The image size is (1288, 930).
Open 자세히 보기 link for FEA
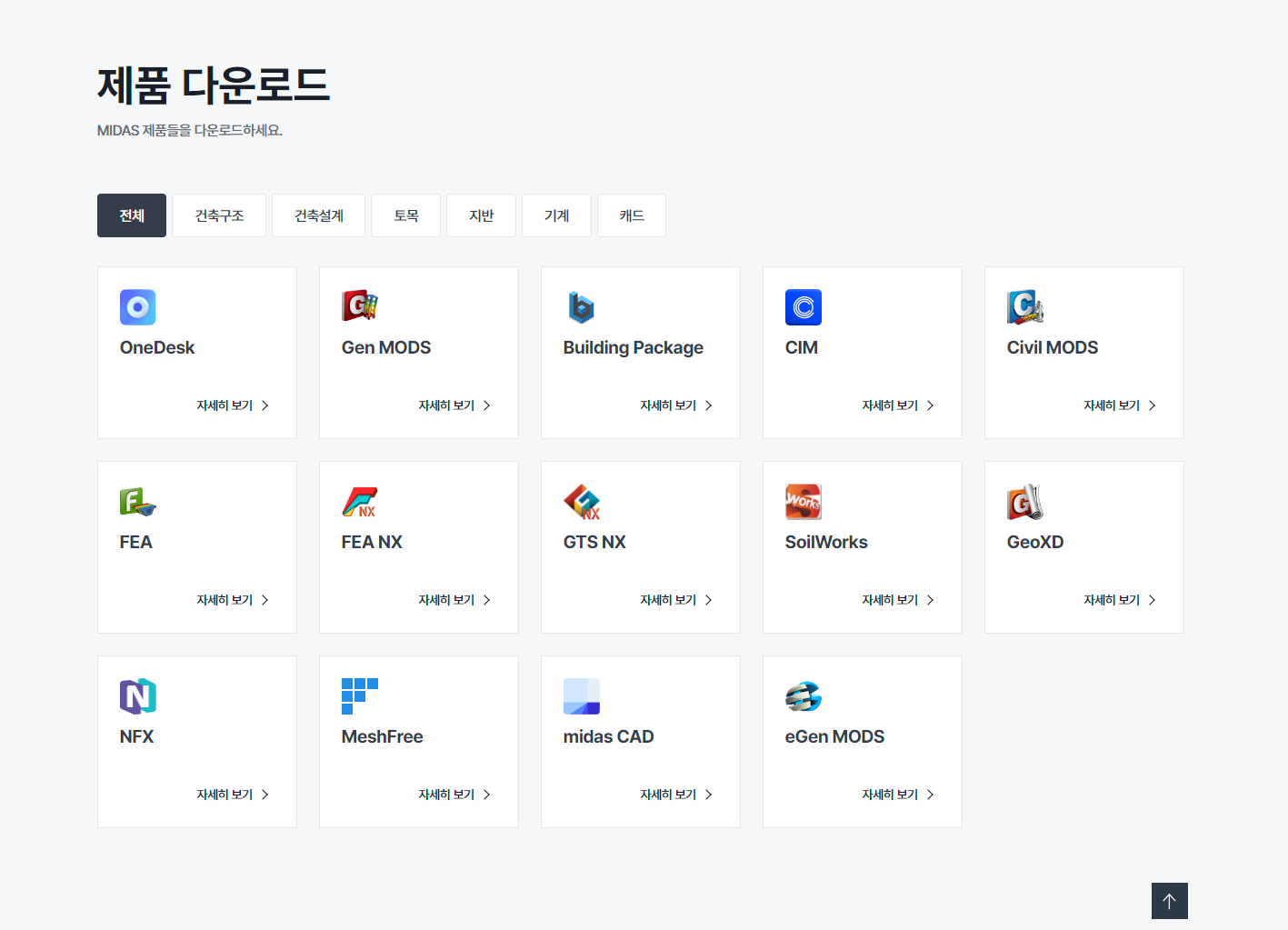tap(233, 600)
